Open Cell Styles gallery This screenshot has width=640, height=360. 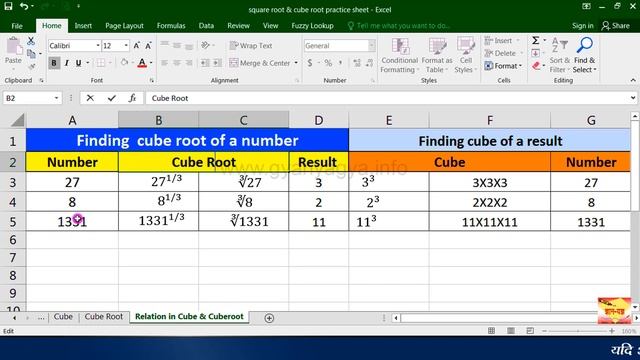[465, 55]
